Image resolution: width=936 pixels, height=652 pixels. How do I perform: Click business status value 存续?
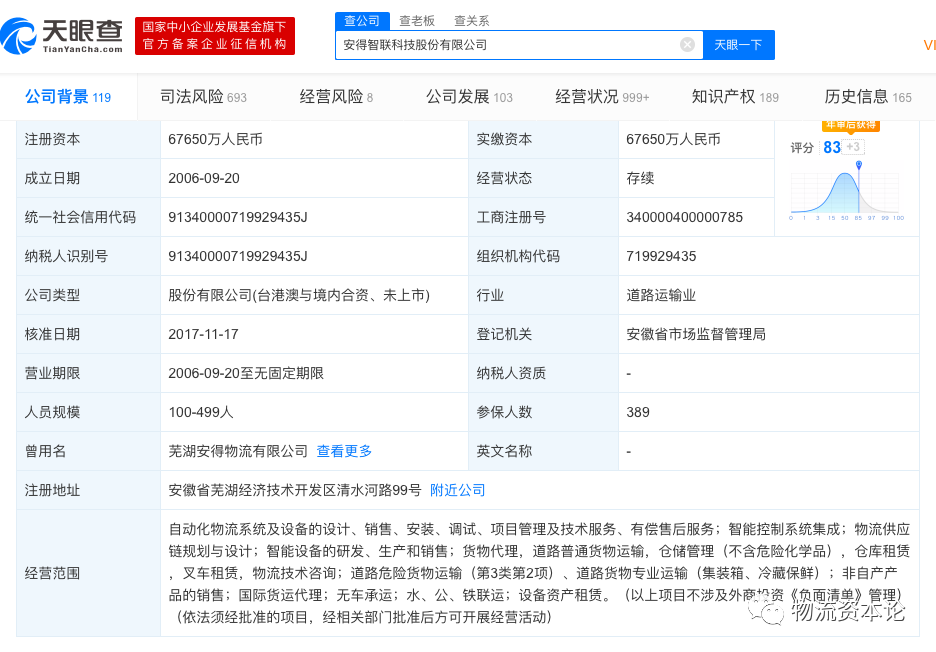coord(640,179)
